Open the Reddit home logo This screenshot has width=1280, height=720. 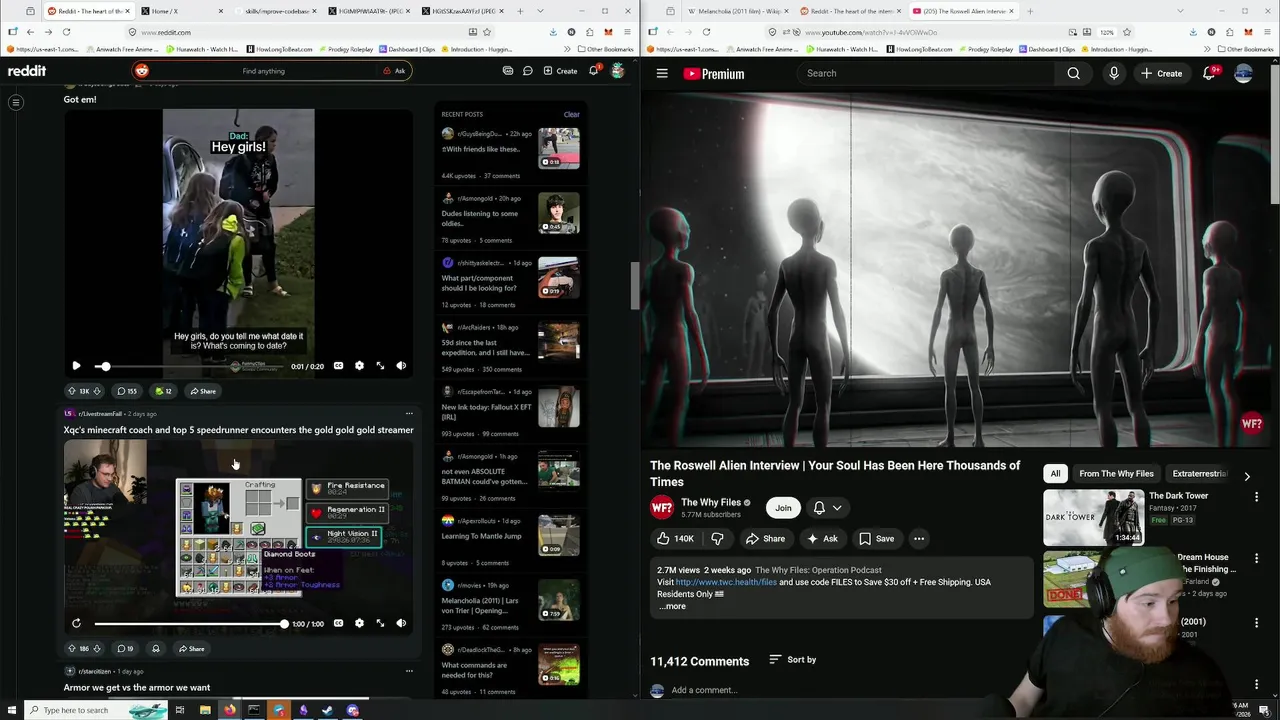pos(27,71)
